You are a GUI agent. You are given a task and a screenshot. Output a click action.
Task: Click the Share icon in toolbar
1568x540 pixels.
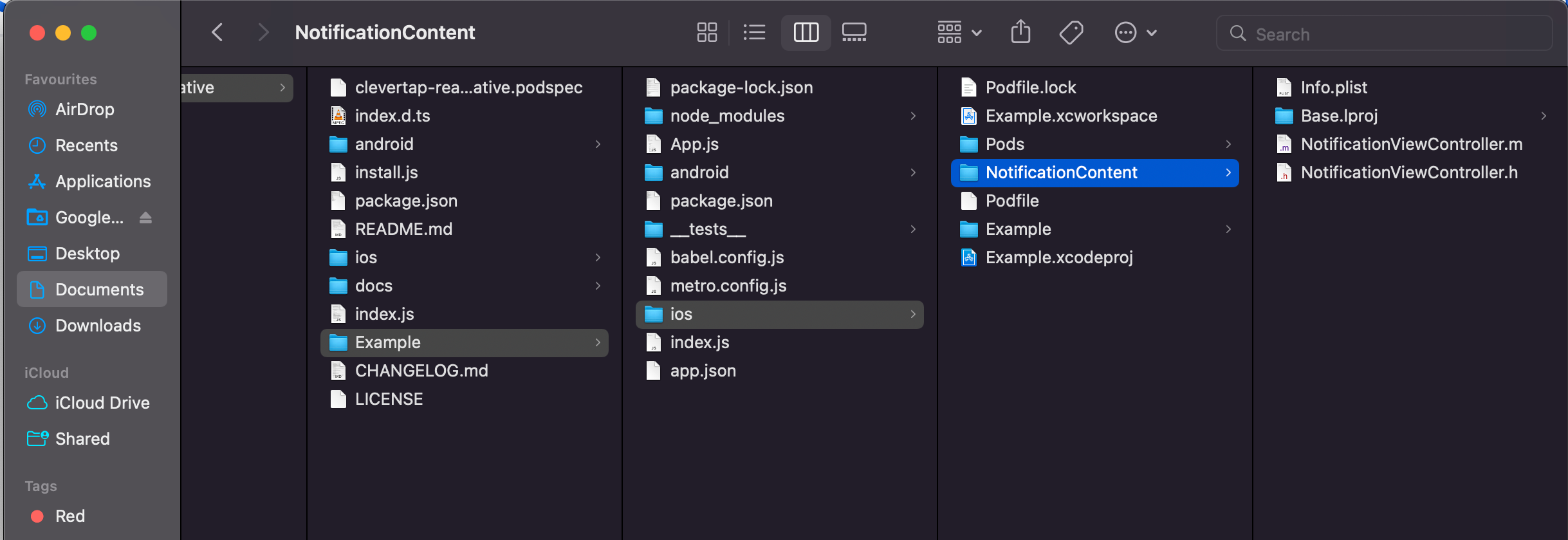point(1020,32)
